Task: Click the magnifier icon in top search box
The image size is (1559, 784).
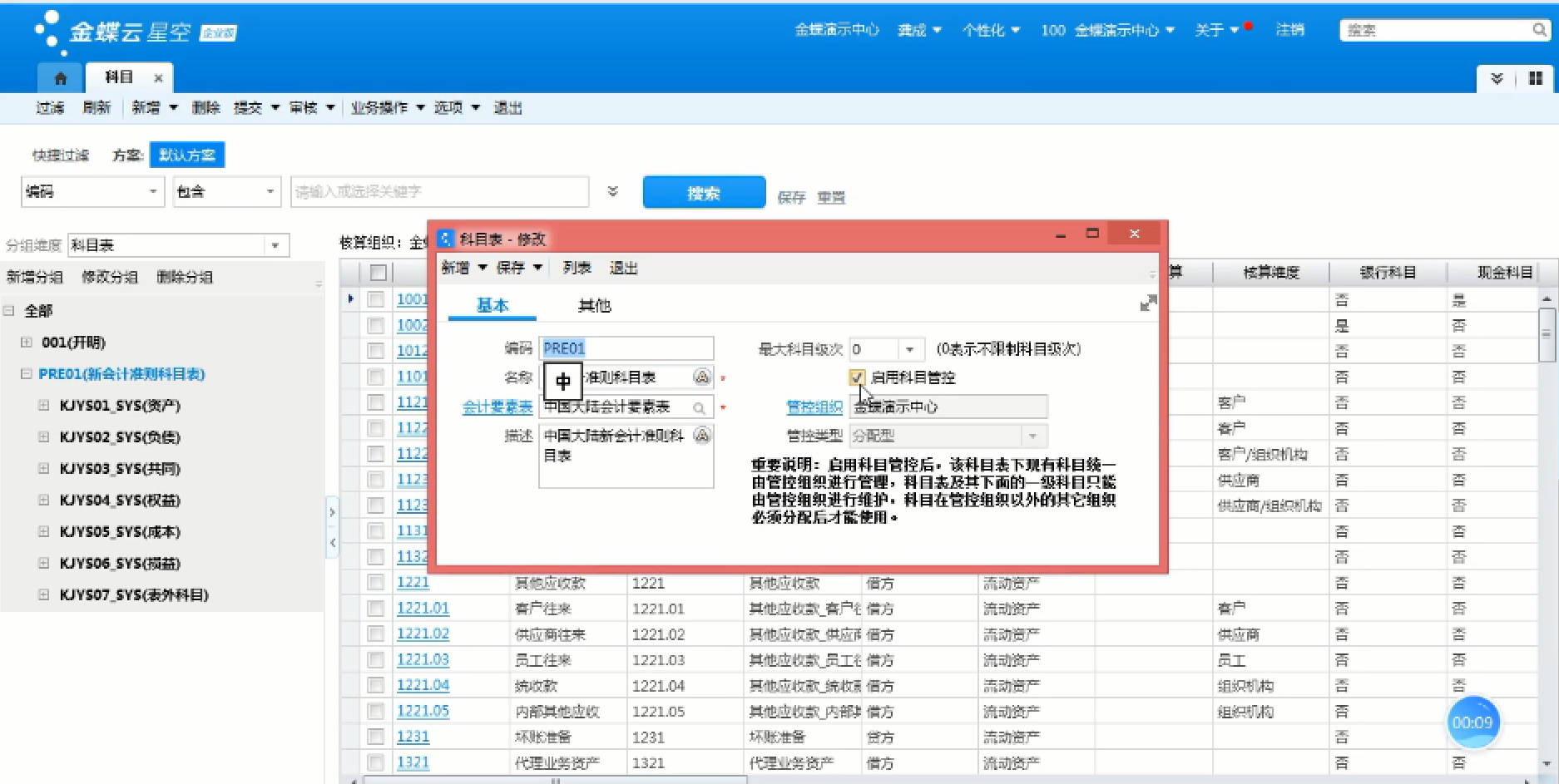Action: (x=1538, y=30)
